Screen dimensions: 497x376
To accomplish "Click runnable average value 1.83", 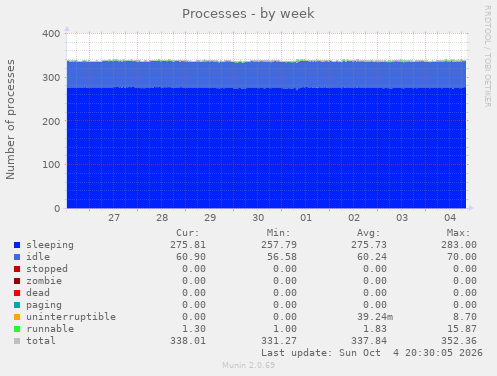I will pyautogui.click(x=375, y=329).
